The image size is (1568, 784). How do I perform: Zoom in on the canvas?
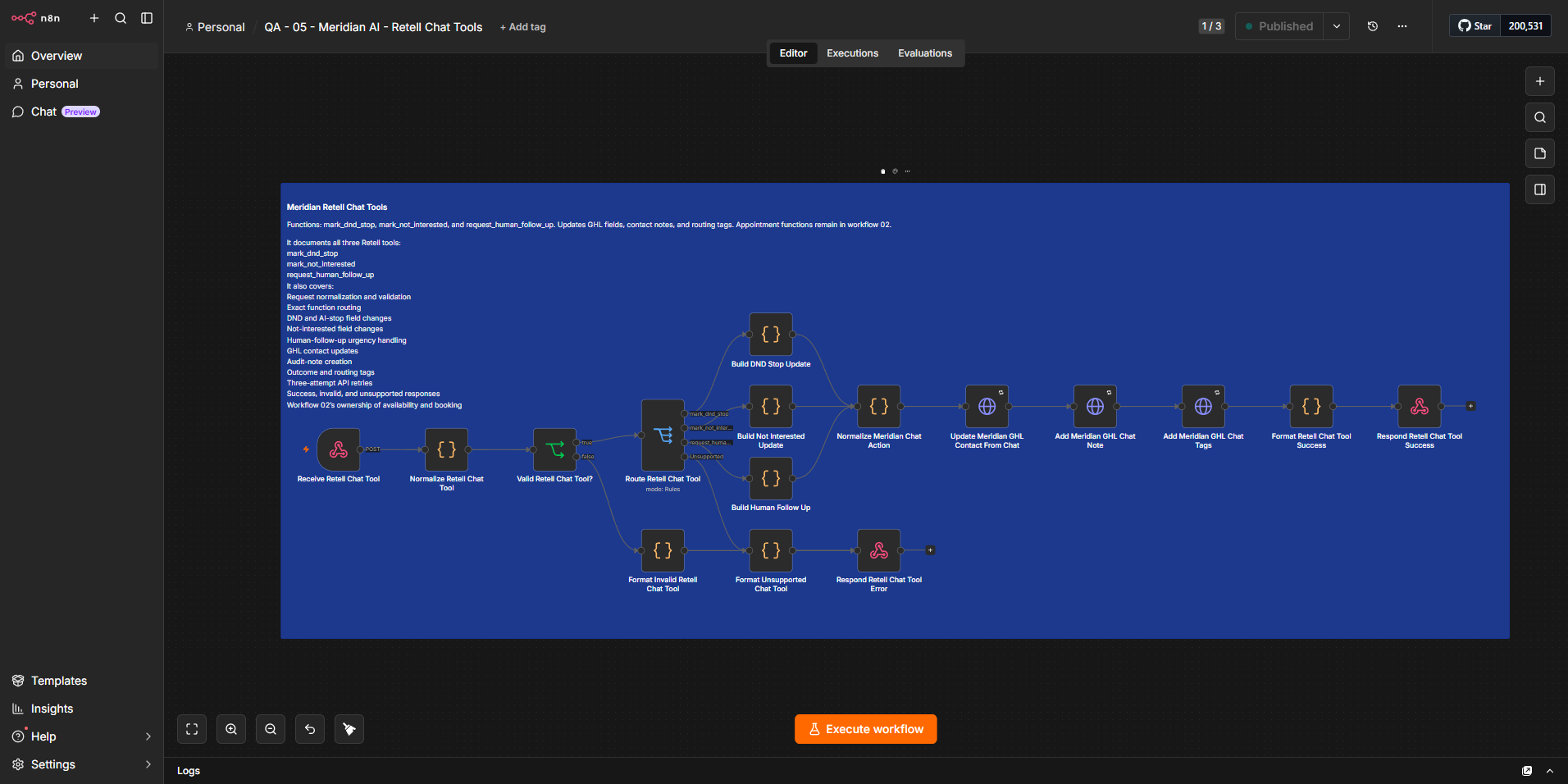[231, 729]
